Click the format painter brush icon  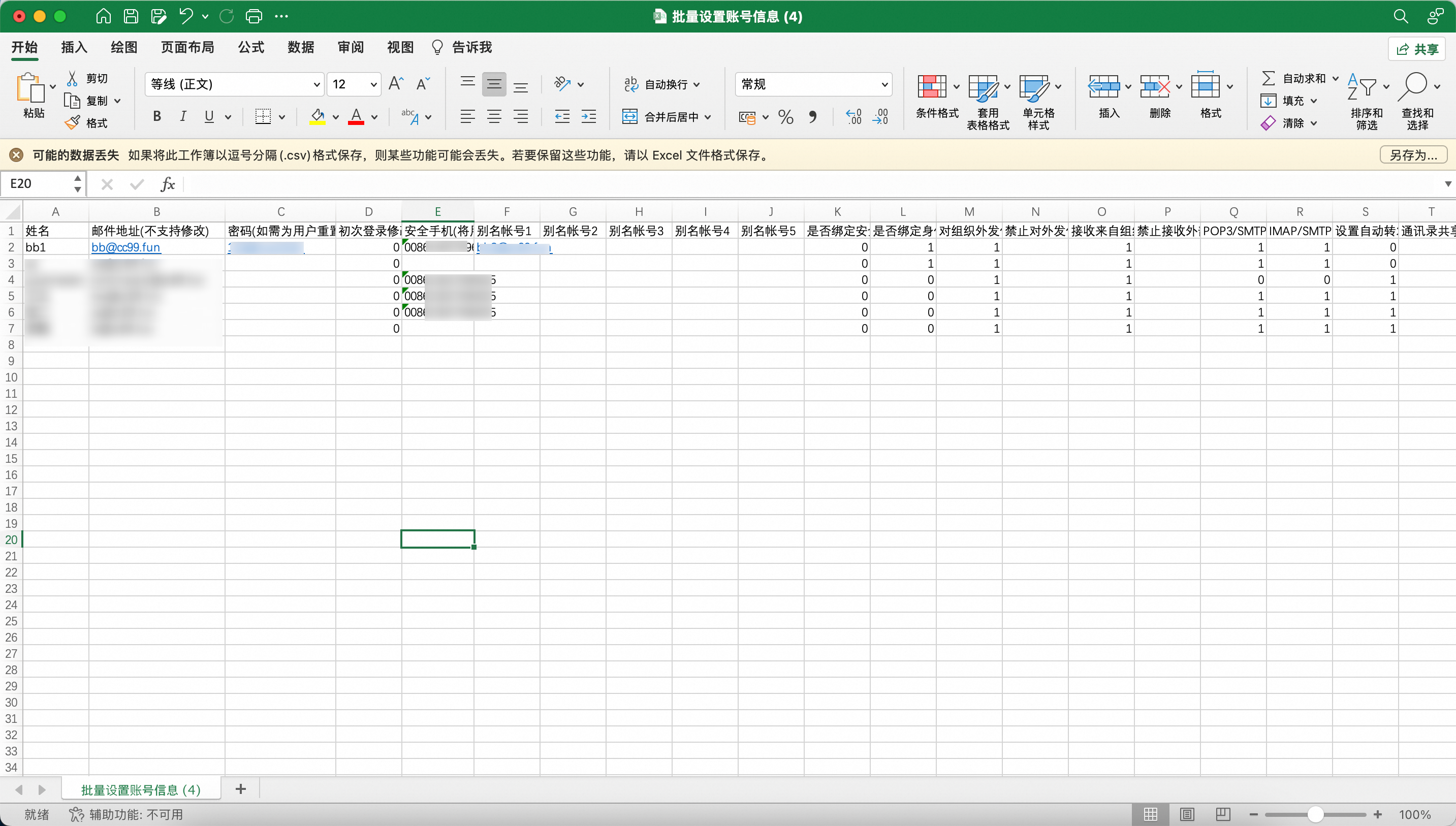click(73, 122)
